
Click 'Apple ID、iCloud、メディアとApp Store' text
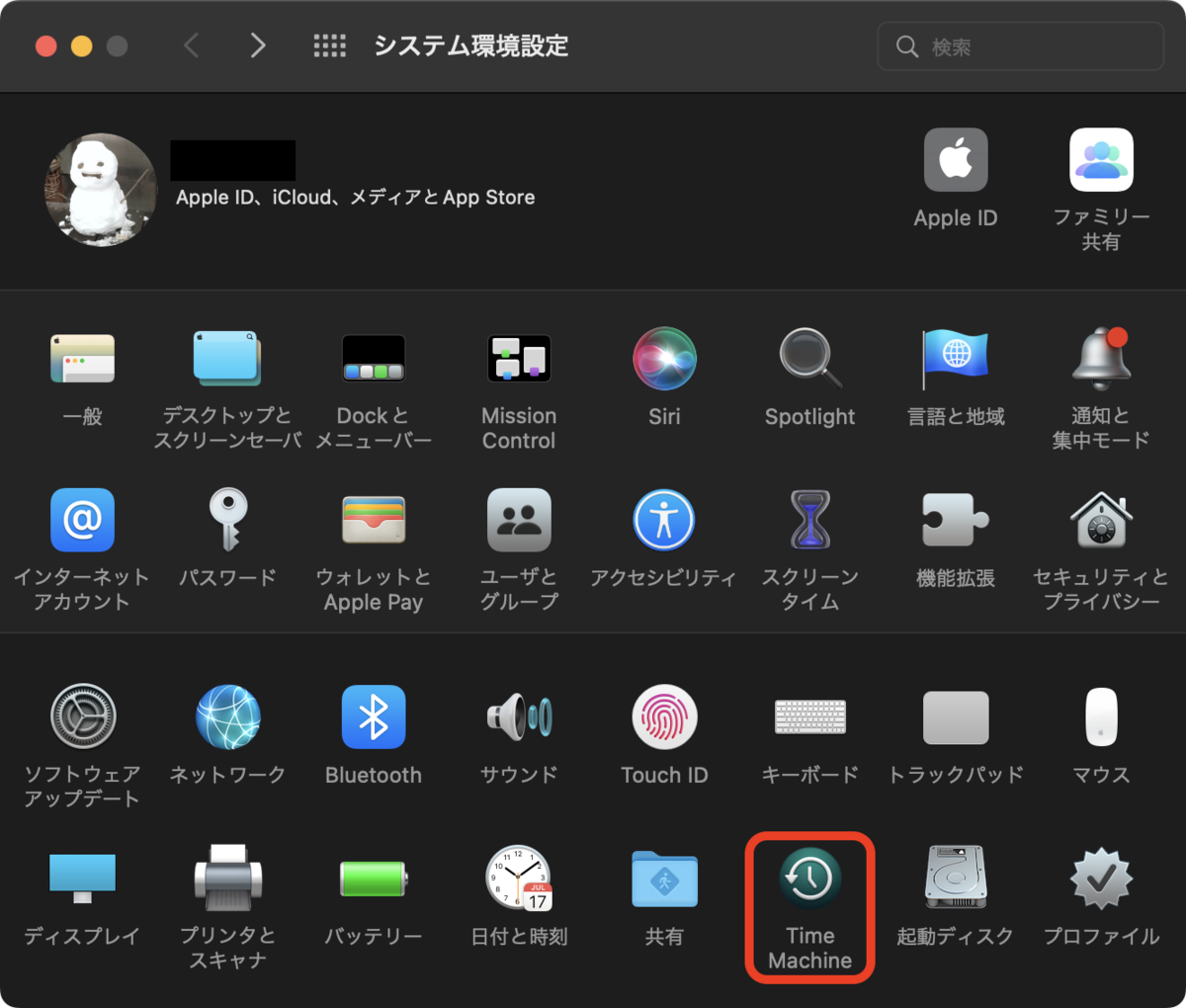(x=355, y=198)
